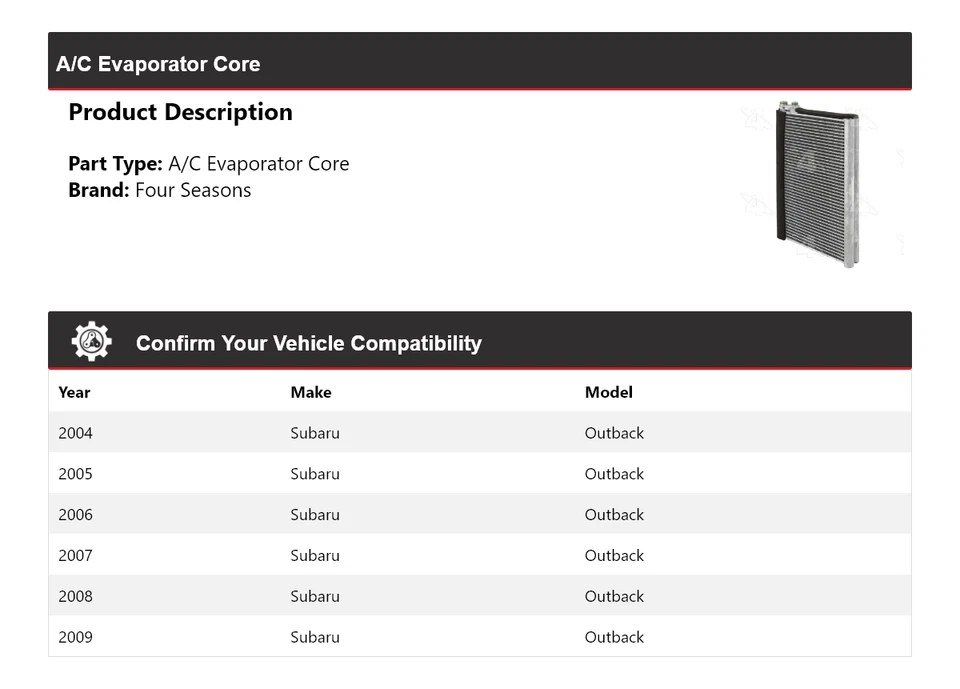This screenshot has height=689, width=960.
Task: Click the Part Type line
Action: pyautogui.click(x=208, y=164)
